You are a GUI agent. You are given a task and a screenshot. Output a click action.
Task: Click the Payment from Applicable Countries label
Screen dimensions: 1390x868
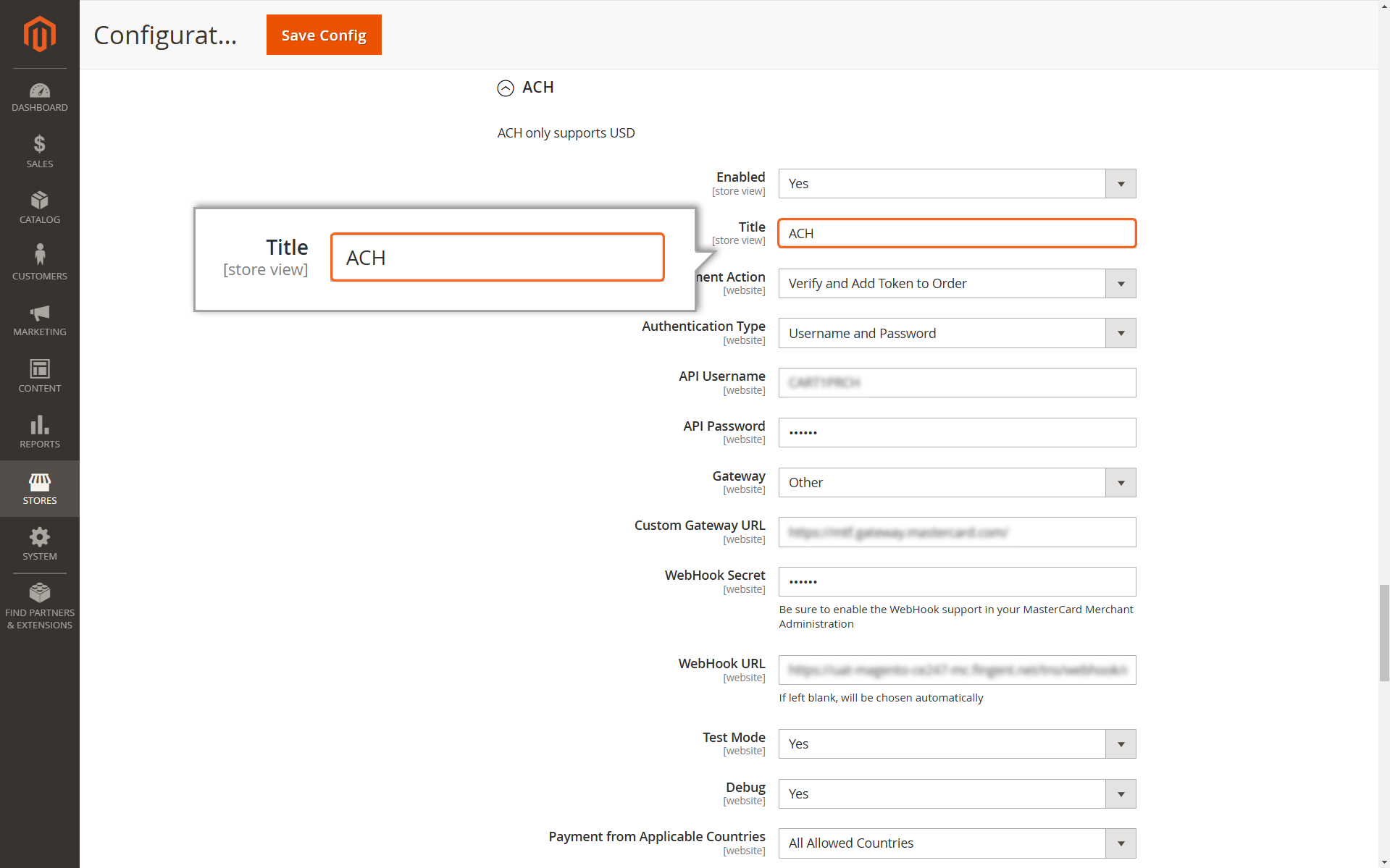click(x=657, y=837)
